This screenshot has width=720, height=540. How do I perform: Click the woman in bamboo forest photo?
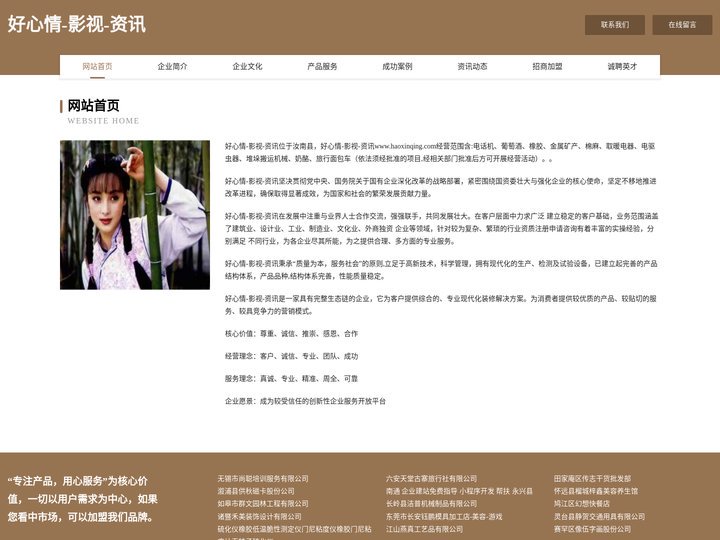(x=135, y=215)
